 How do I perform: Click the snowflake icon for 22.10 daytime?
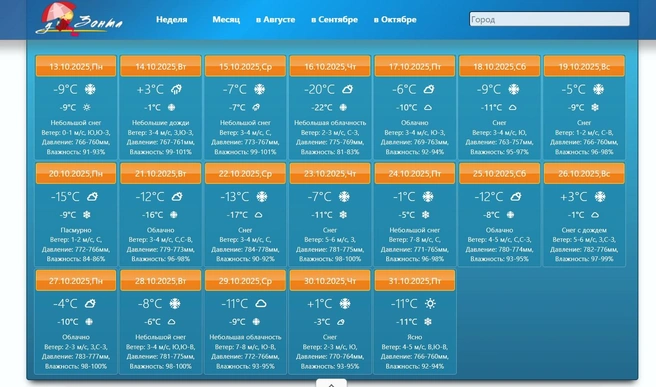coord(262,197)
